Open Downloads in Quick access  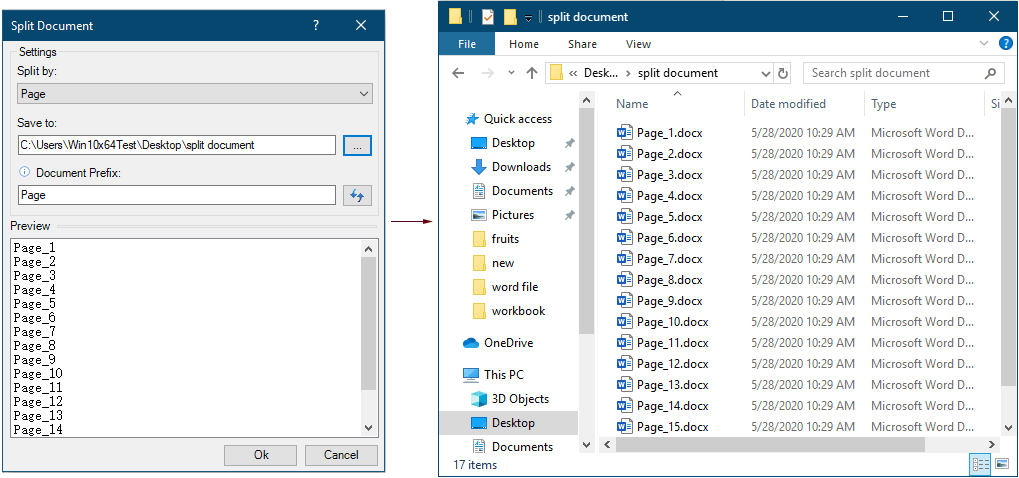[521, 167]
